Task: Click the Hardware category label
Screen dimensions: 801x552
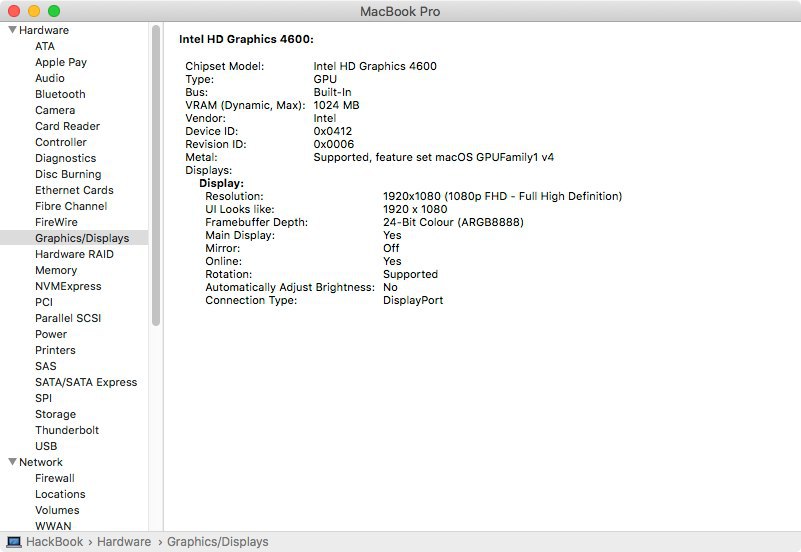Action: [44, 30]
